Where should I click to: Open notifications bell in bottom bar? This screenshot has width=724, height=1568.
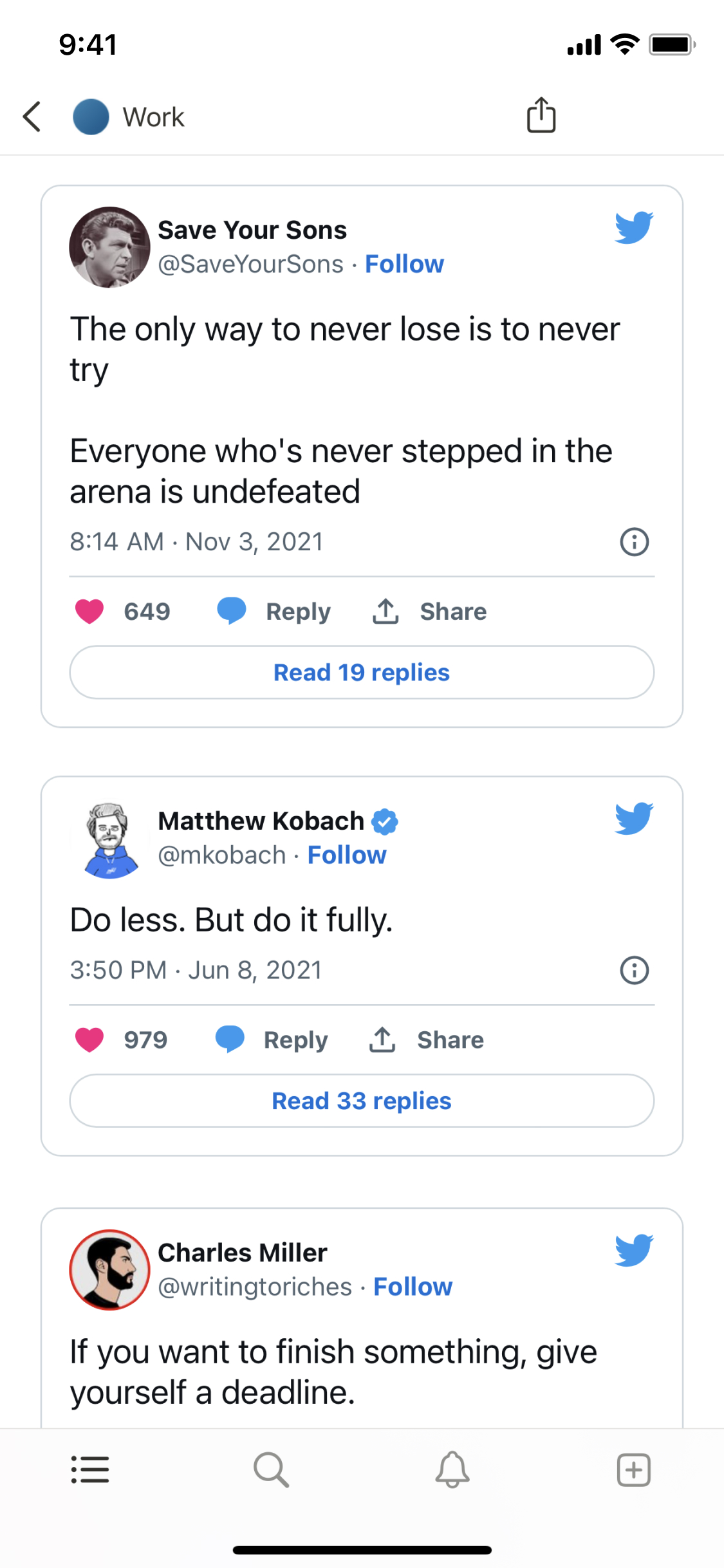click(x=452, y=1470)
